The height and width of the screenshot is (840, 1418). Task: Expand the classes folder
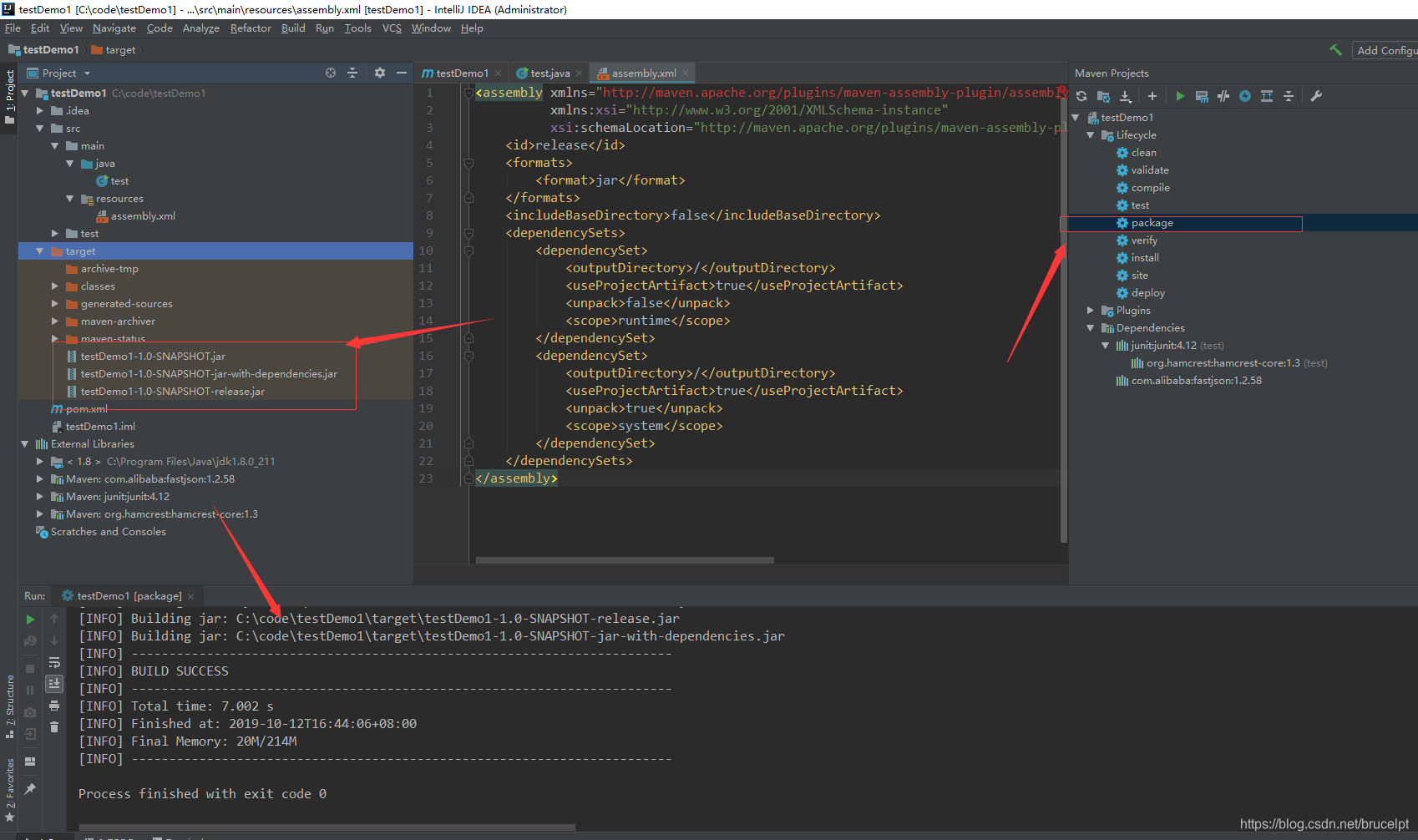tap(55, 286)
